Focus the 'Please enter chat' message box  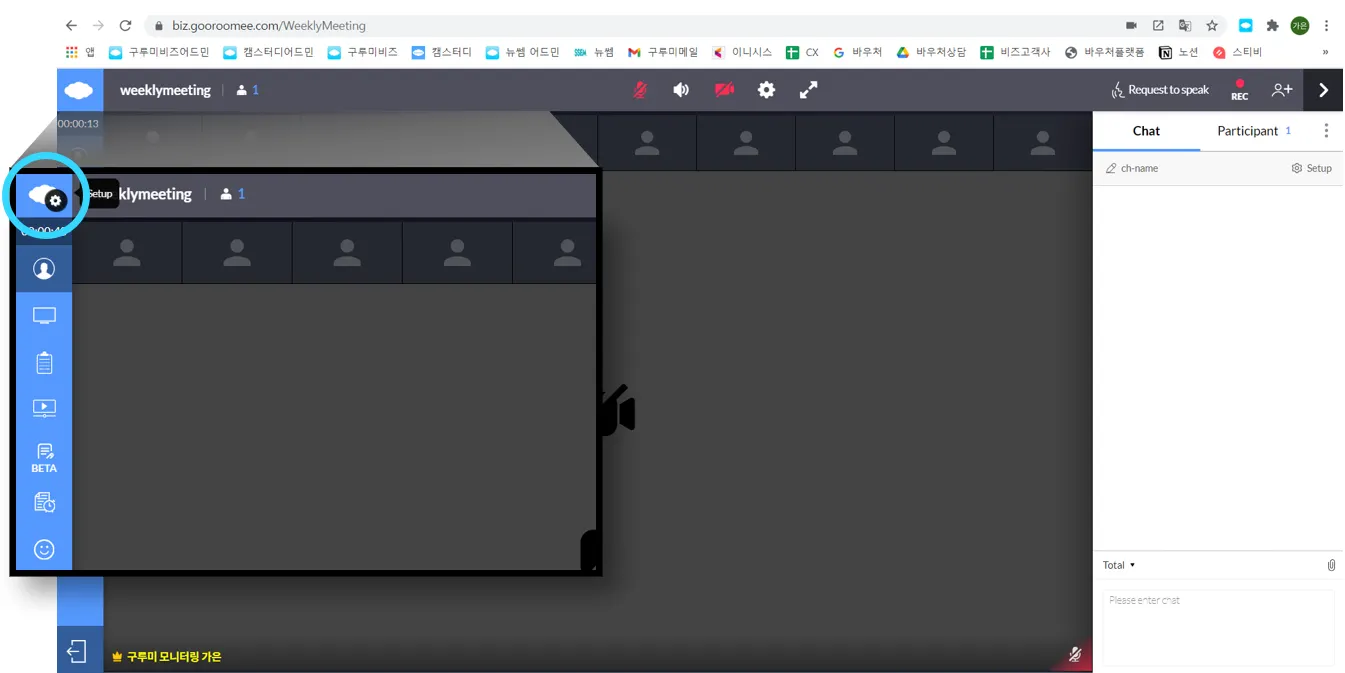[x=1218, y=627]
